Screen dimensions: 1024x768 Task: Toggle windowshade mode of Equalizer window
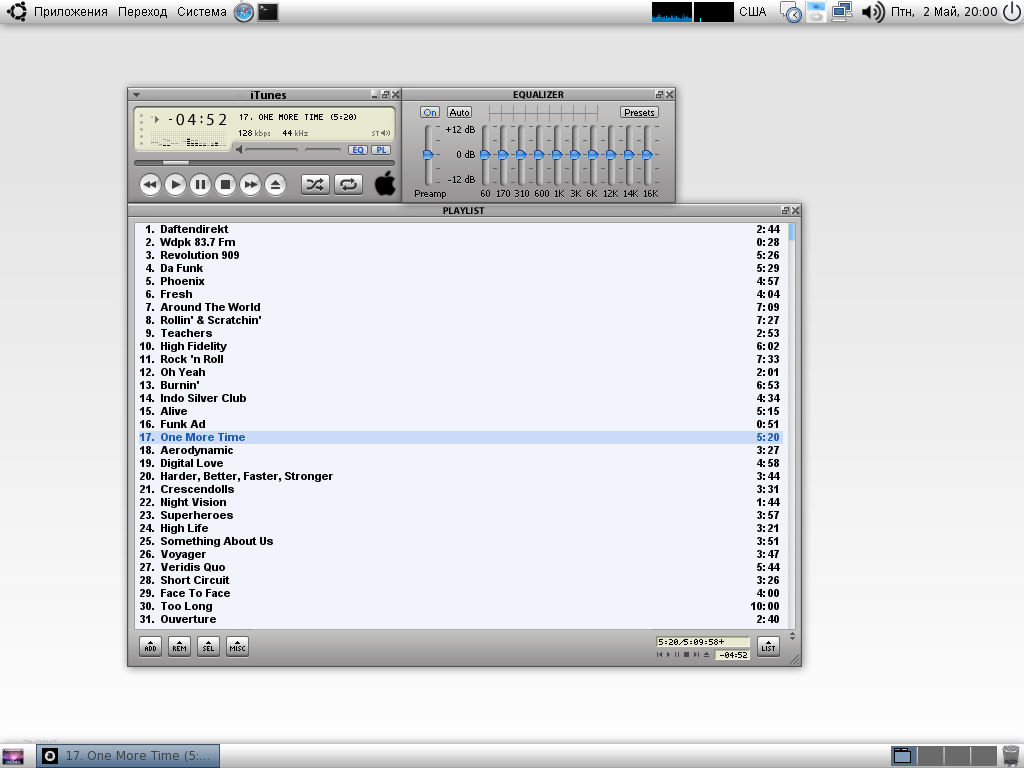pos(659,95)
